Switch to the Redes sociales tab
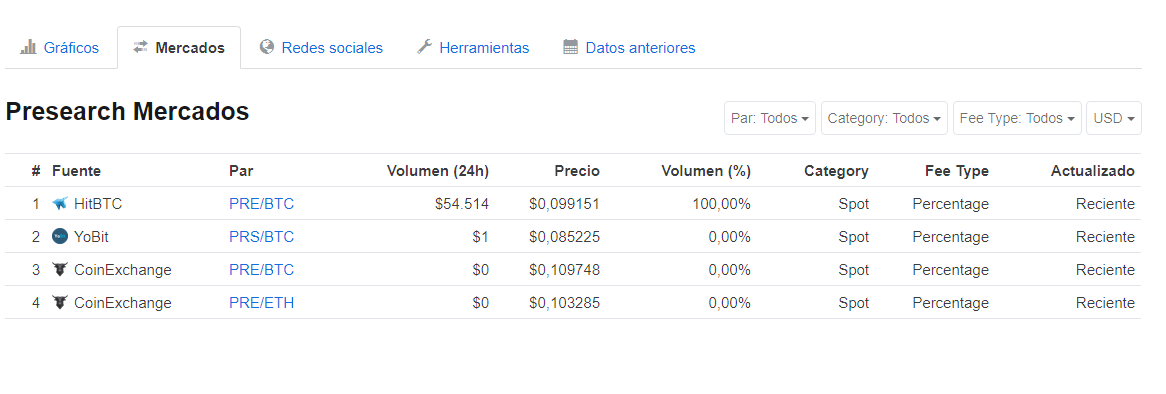This screenshot has width=1166, height=394. 321,48
